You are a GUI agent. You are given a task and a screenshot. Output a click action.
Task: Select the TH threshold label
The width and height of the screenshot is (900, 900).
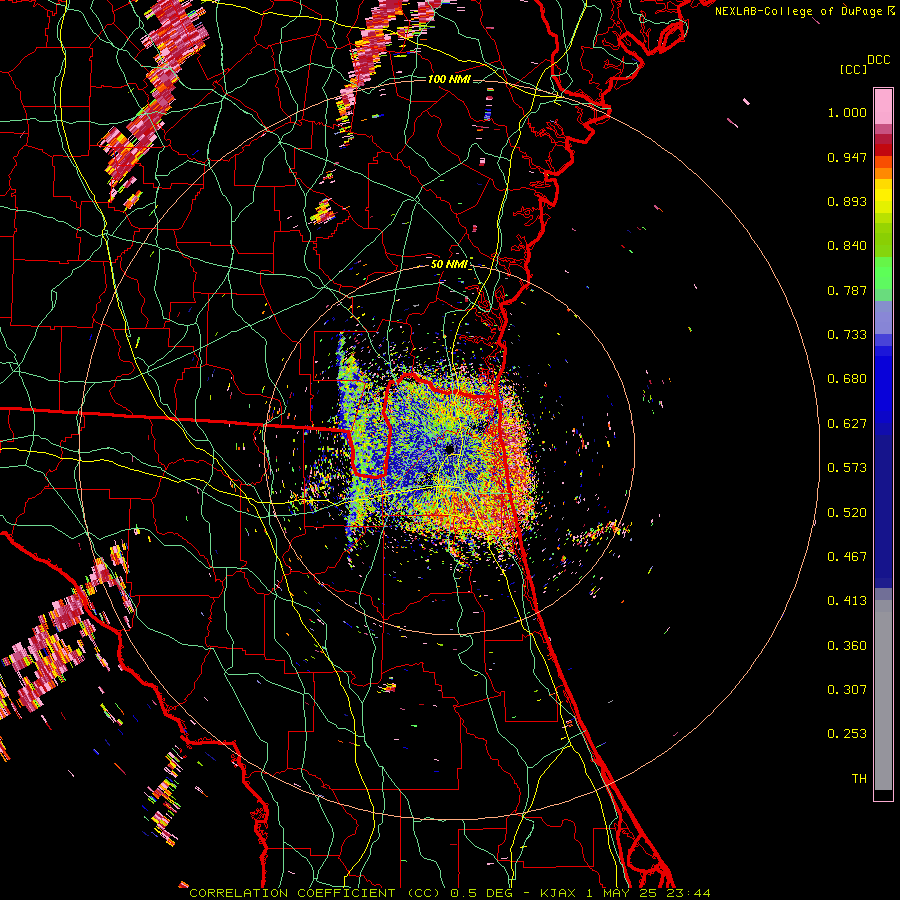pos(859,779)
